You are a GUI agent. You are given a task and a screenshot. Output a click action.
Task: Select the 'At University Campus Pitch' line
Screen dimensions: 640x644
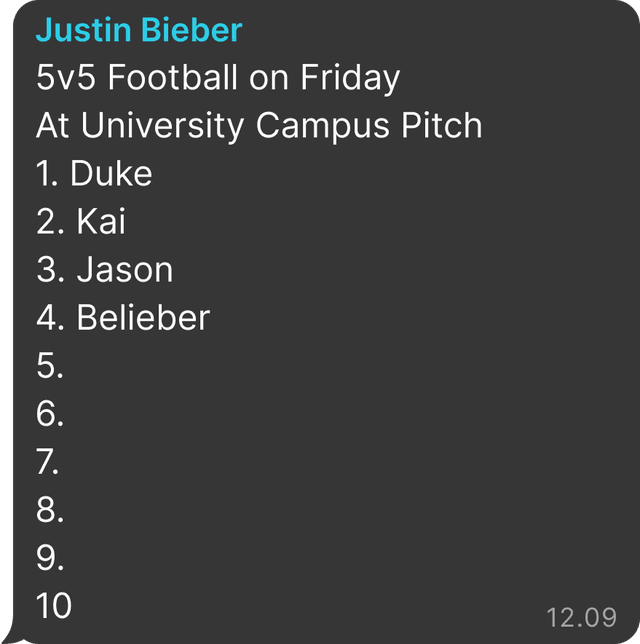pyautogui.click(x=259, y=126)
